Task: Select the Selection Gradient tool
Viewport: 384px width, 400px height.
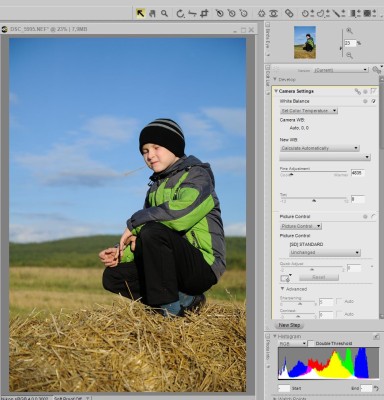Action: pyautogui.click(x=355, y=13)
